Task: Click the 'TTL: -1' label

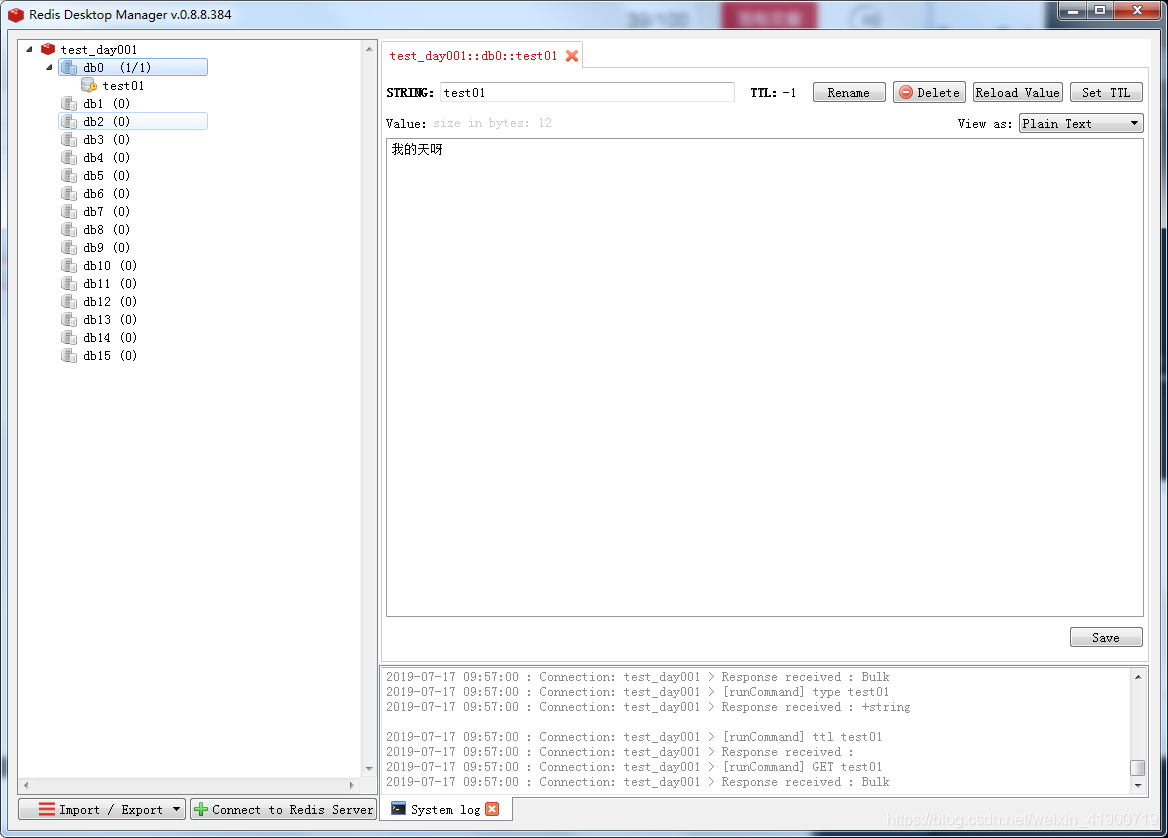Action: click(773, 93)
